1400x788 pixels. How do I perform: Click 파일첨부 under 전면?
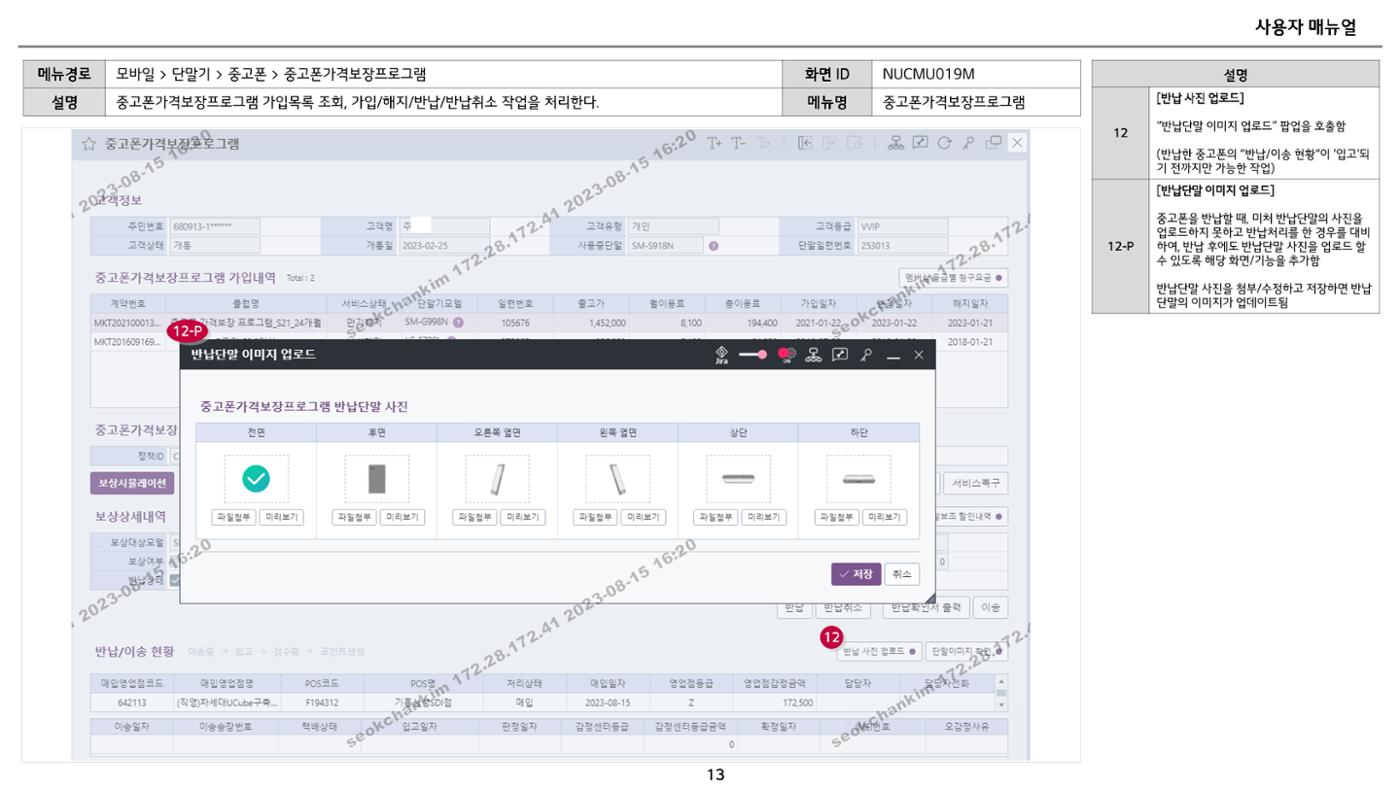[x=233, y=517]
